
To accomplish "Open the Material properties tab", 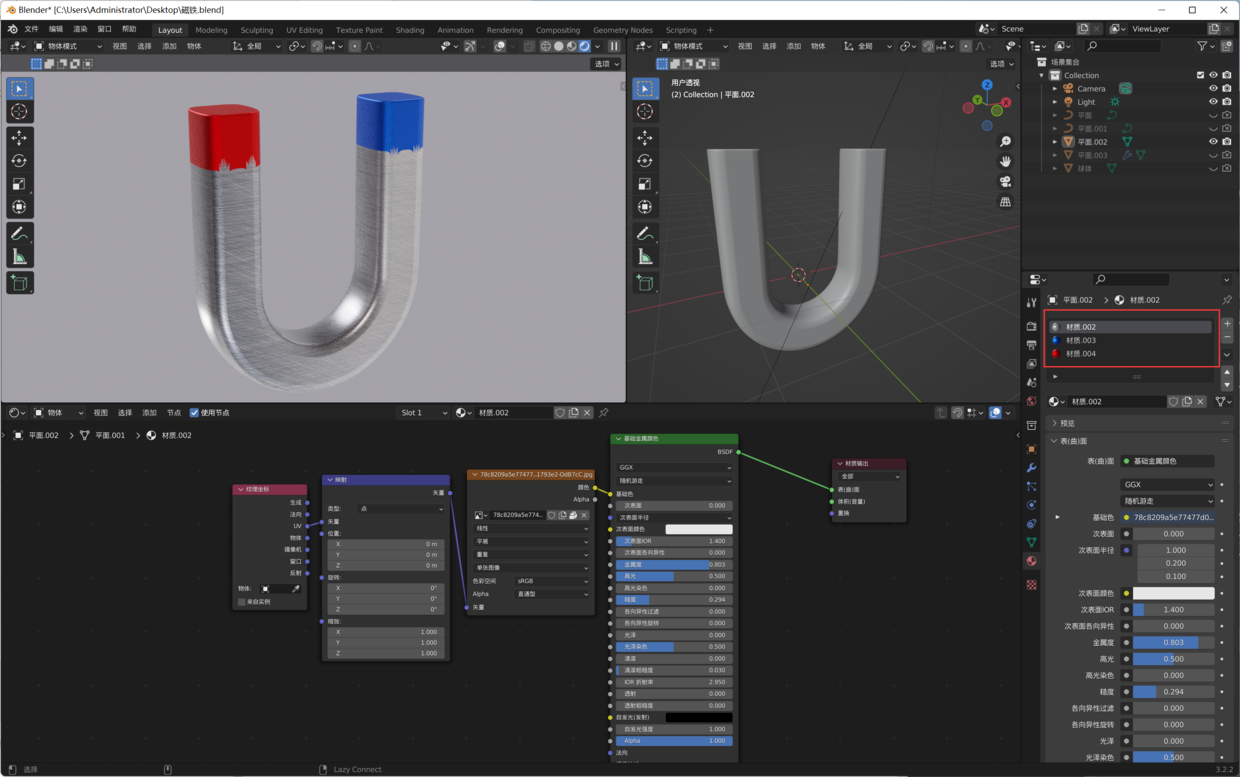I will [1031, 561].
